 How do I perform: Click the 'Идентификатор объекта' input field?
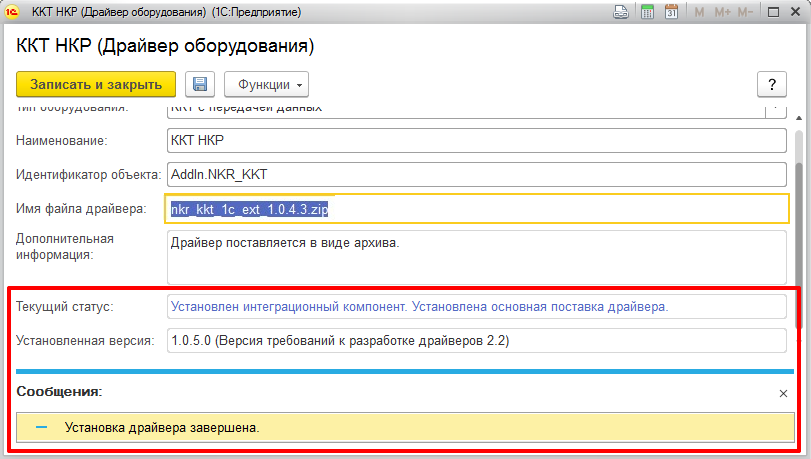pyautogui.click(x=476, y=174)
